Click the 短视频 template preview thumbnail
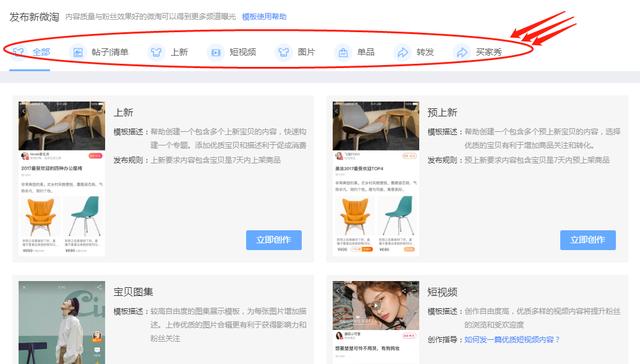 tap(376, 322)
